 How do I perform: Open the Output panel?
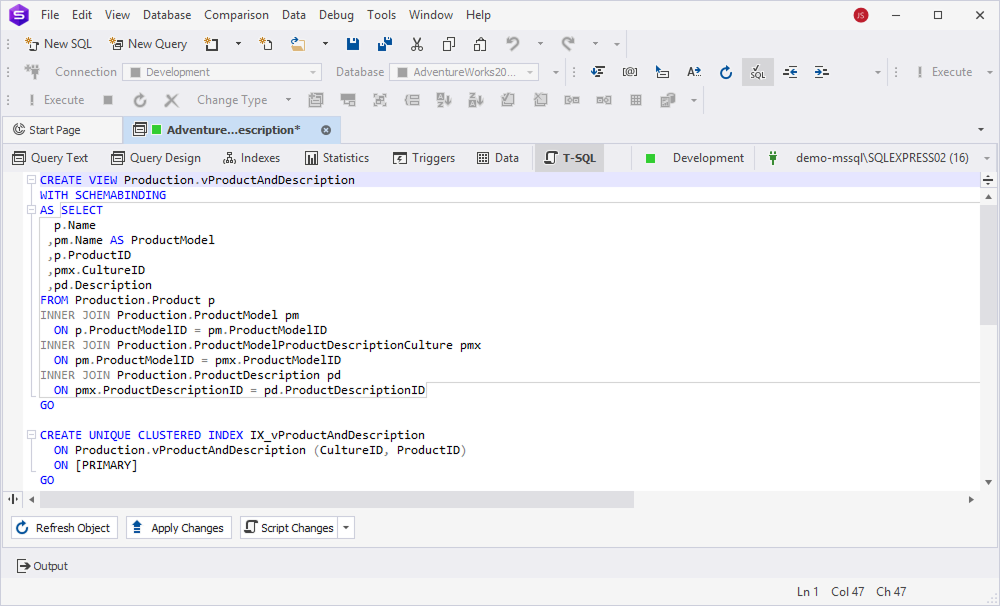pyautogui.click(x=43, y=566)
